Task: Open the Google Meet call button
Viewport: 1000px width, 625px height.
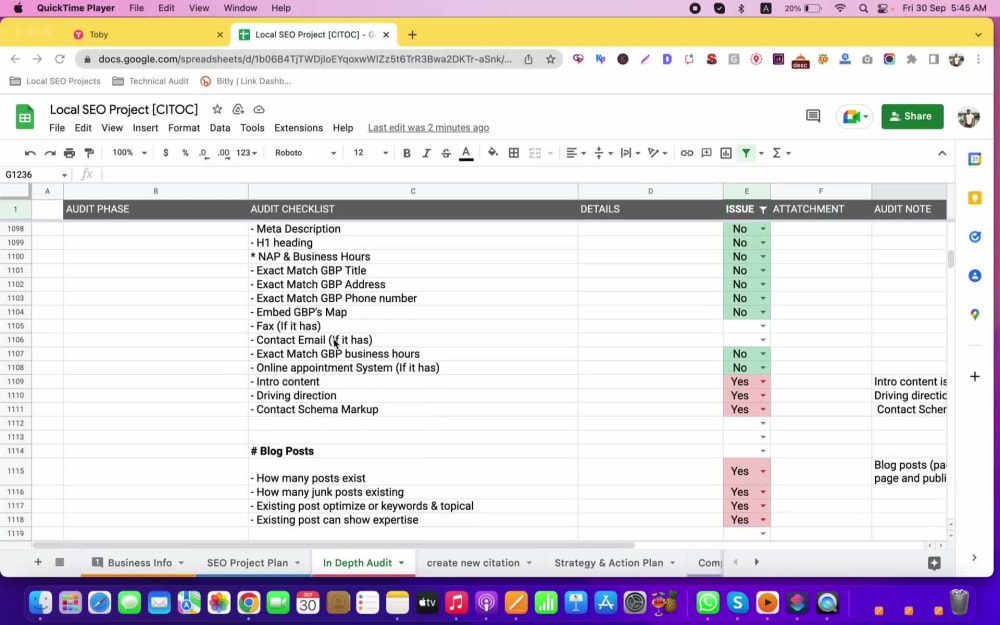Action: point(854,117)
